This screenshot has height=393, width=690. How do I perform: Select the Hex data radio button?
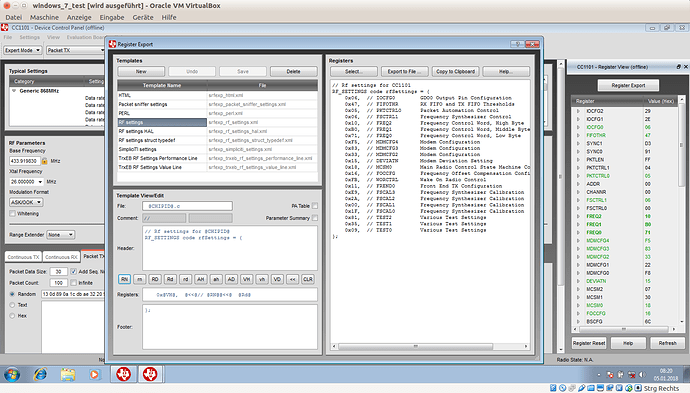coord(12,316)
